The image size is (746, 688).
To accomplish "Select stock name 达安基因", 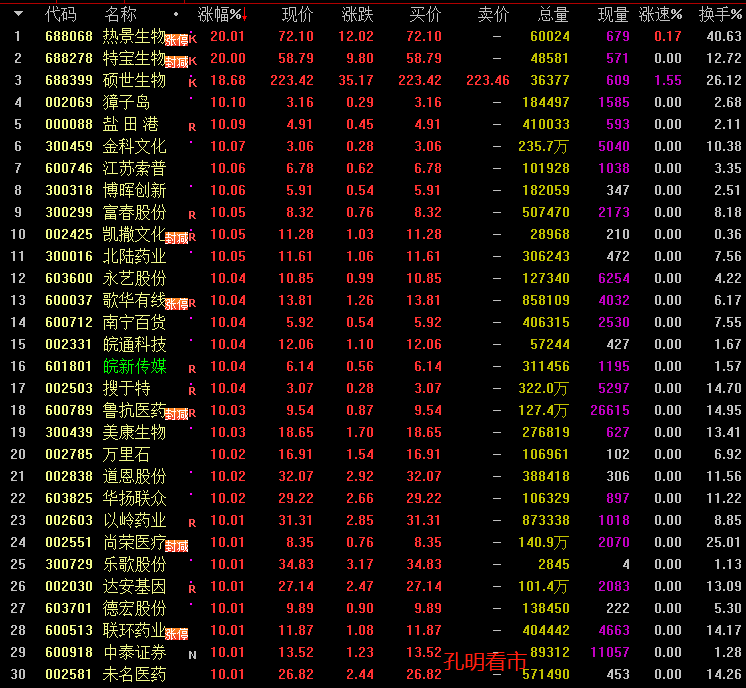I will (x=134, y=586).
